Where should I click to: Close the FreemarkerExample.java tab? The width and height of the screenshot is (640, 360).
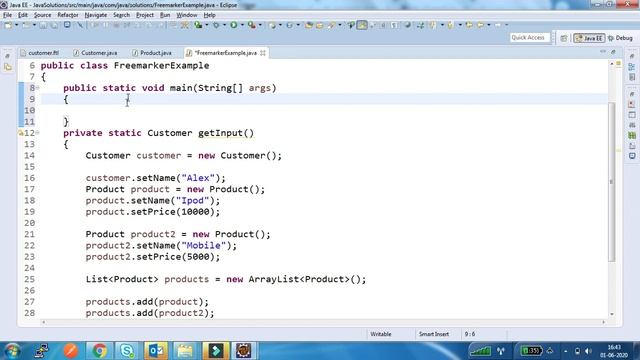(x=263, y=53)
